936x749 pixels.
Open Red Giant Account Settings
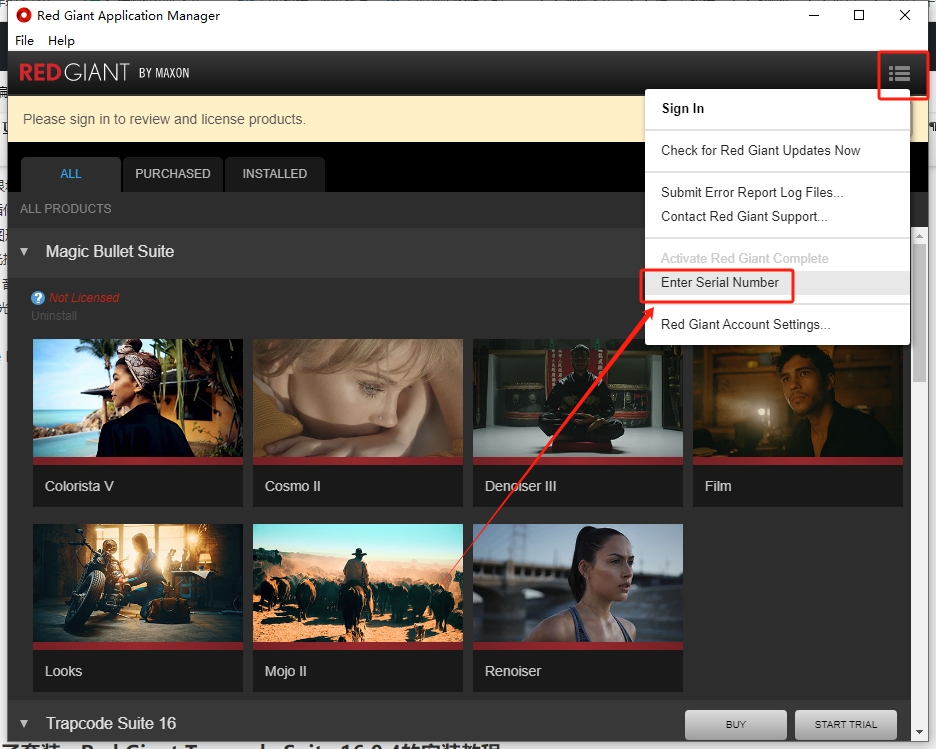click(745, 324)
